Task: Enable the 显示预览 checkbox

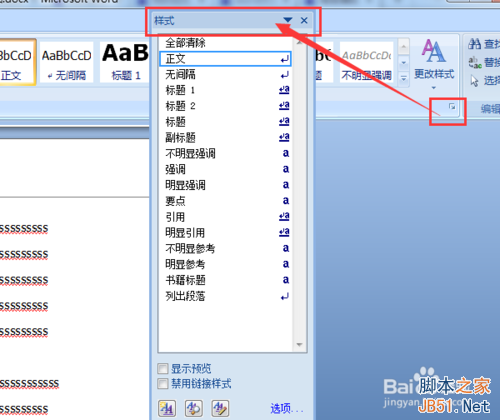Action: pyautogui.click(x=163, y=369)
